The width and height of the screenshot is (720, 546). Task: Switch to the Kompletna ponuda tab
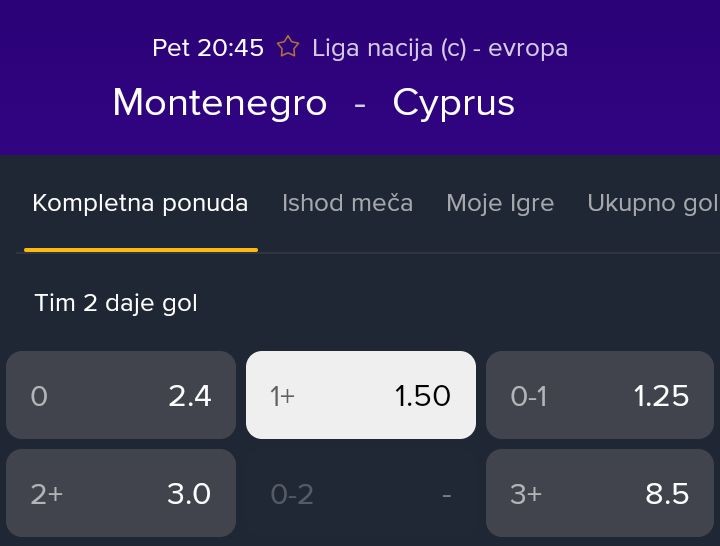tap(140, 203)
